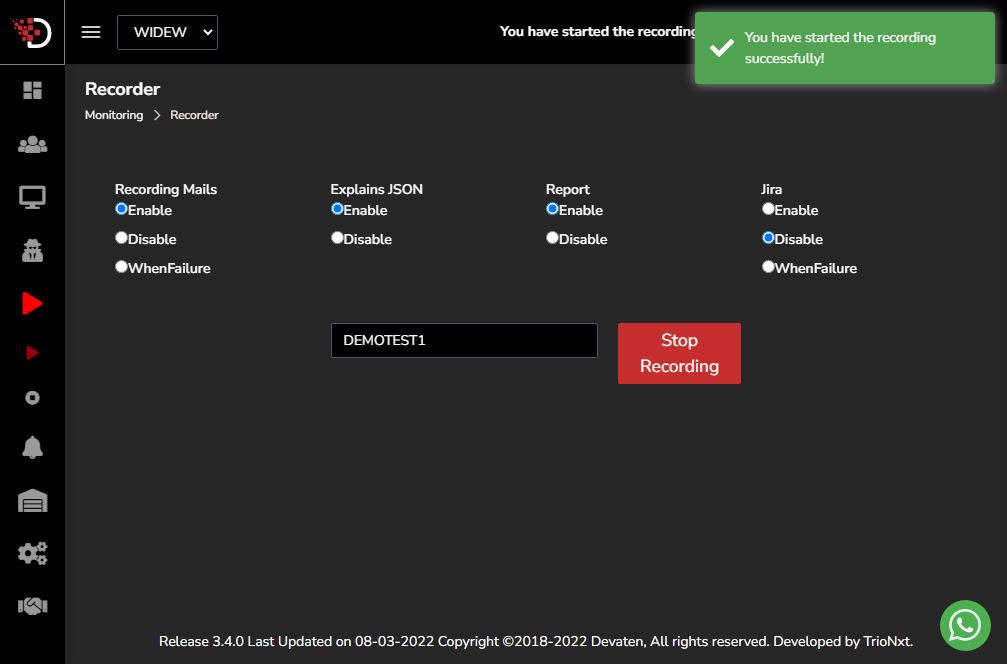Screen dimensions: 1007x664
Task: Open the Devaten logo home
Action: point(31,32)
